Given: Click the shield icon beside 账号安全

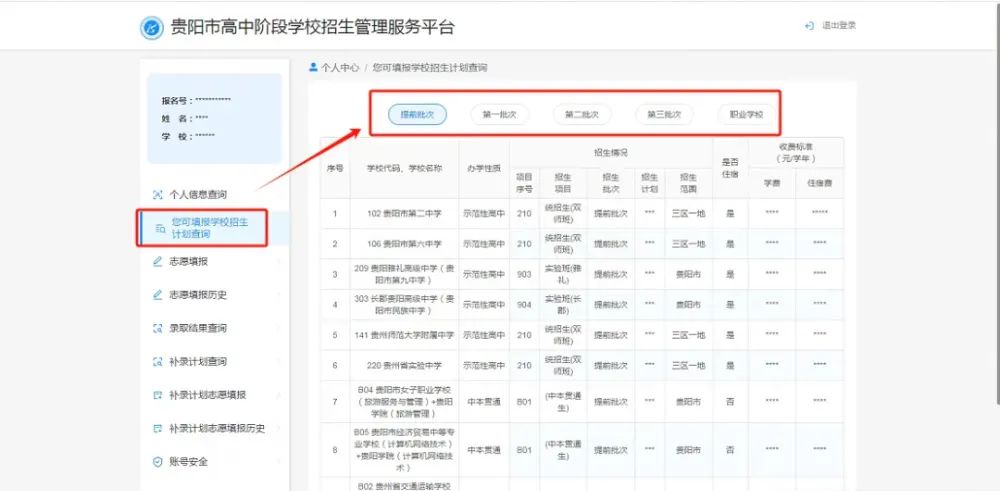Looking at the screenshot, I should 157,462.
